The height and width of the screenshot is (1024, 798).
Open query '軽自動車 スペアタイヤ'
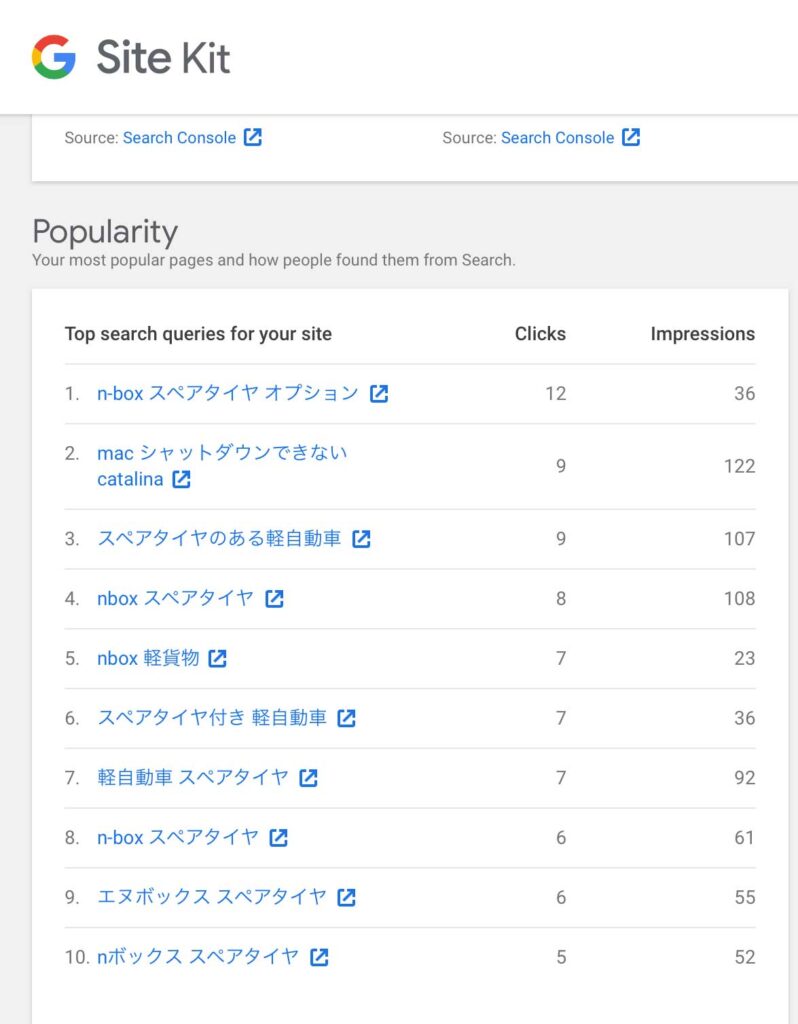point(193,777)
